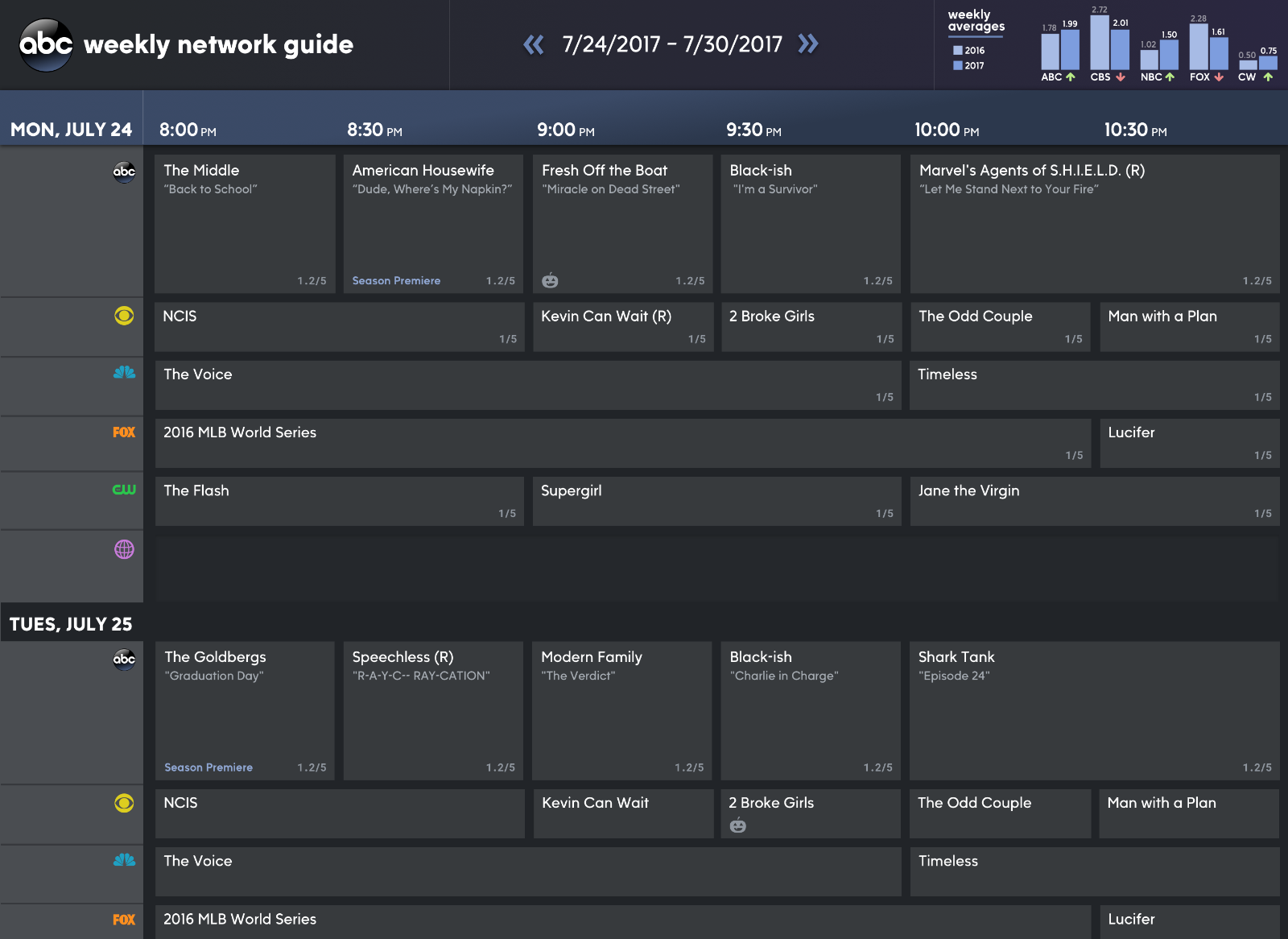The image size is (1288, 939).
Task: Open Monday Black-ish "I'm a Survivor" card
Action: pos(811,224)
